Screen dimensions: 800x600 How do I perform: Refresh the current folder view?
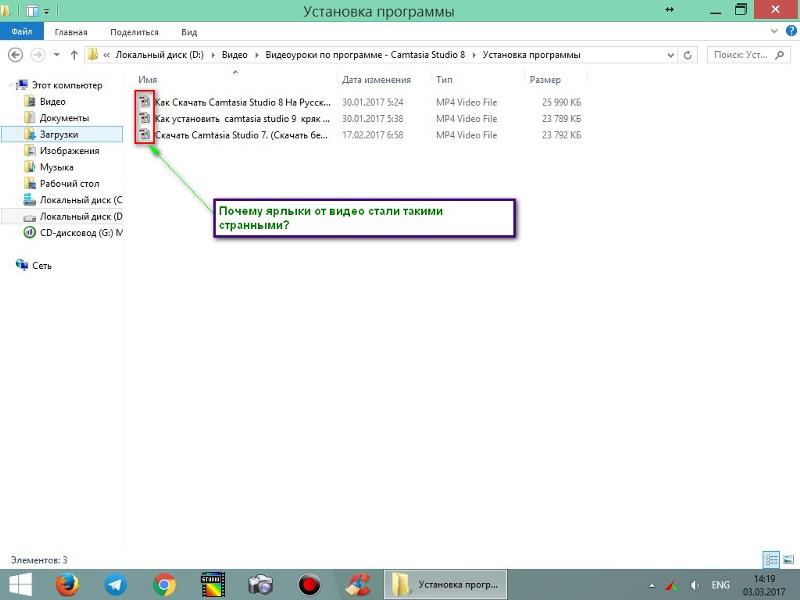pyautogui.click(x=688, y=55)
